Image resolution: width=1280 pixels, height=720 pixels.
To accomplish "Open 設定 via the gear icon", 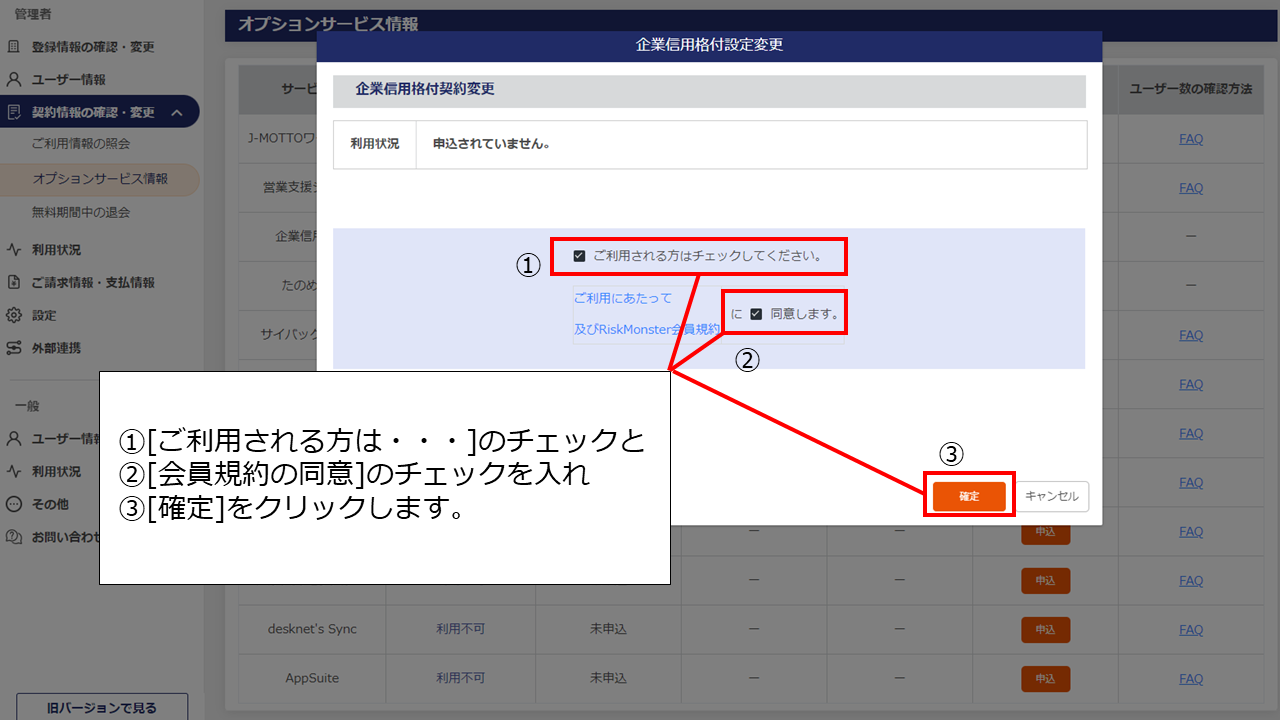I will 14,315.
